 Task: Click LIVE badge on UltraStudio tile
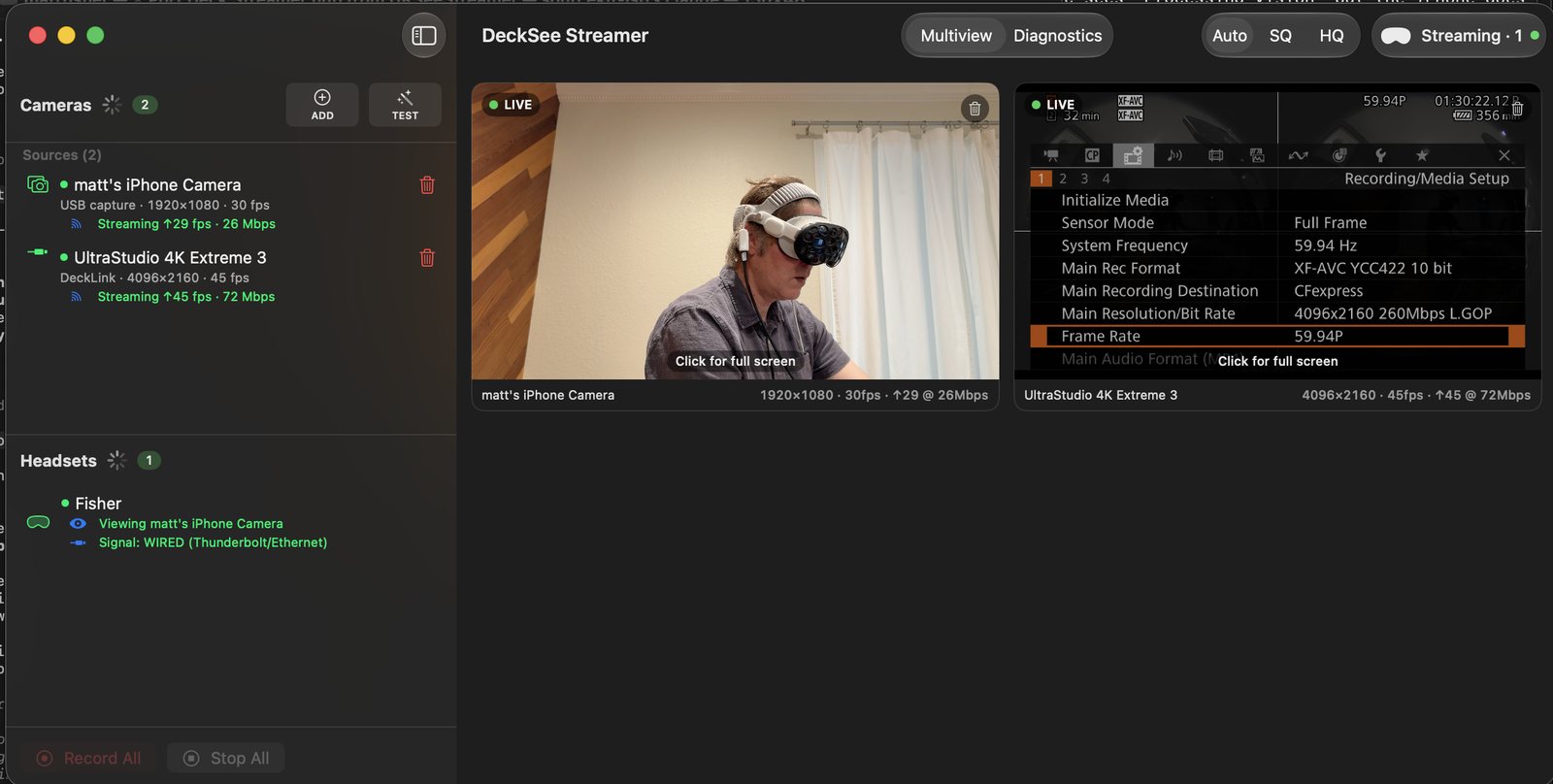tap(1053, 105)
